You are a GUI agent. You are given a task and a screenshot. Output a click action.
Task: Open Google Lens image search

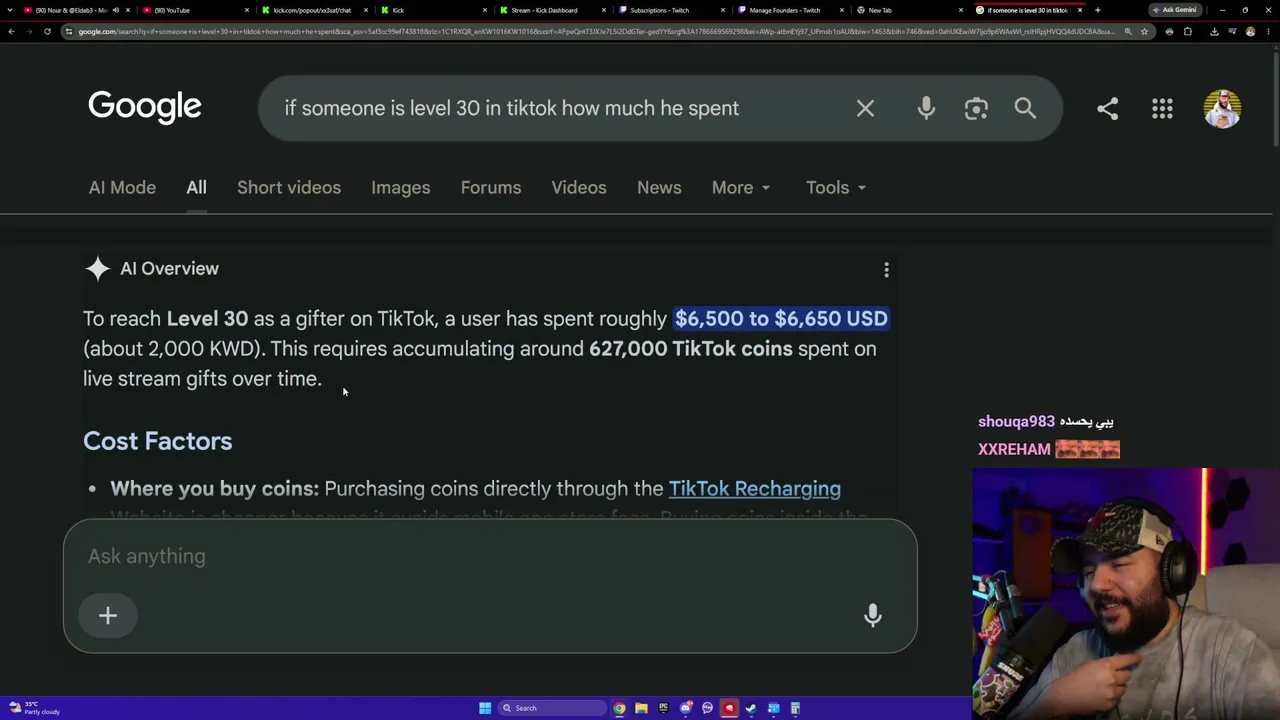pos(976,108)
